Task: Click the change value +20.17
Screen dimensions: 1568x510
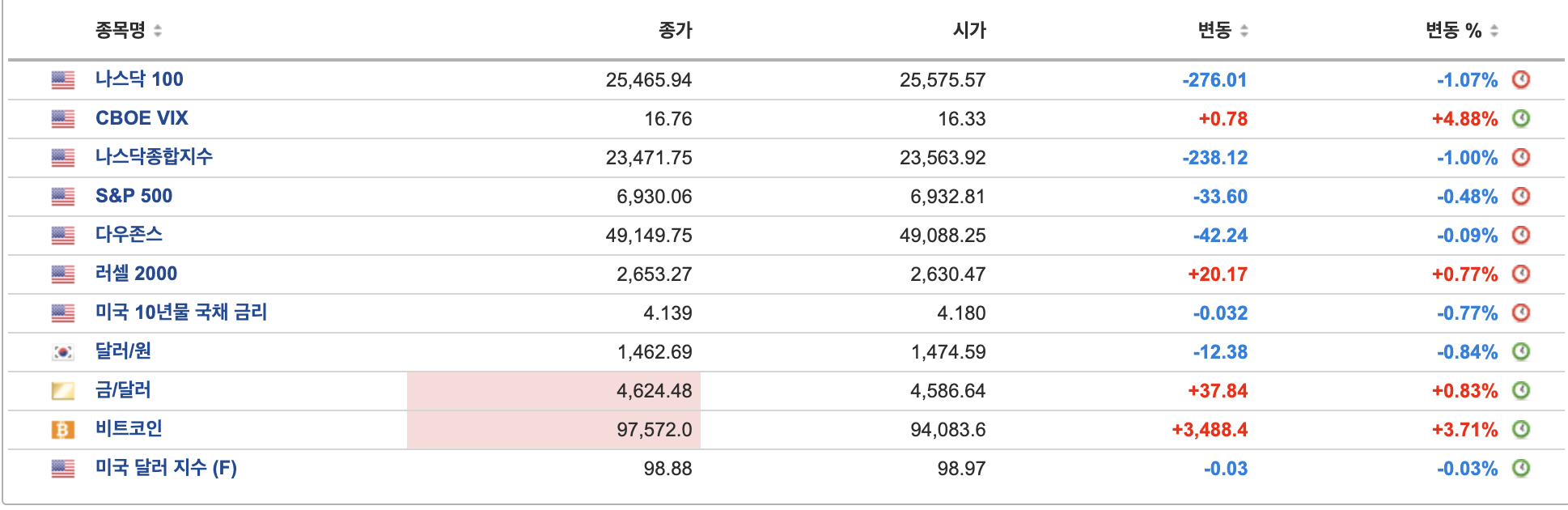Action: pyautogui.click(x=1218, y=274)
